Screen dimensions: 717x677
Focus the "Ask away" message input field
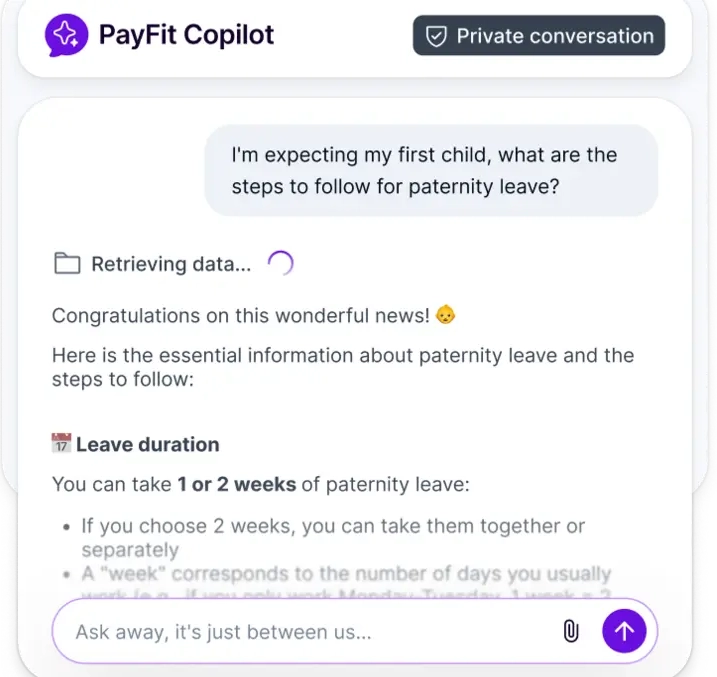point(300,631)
